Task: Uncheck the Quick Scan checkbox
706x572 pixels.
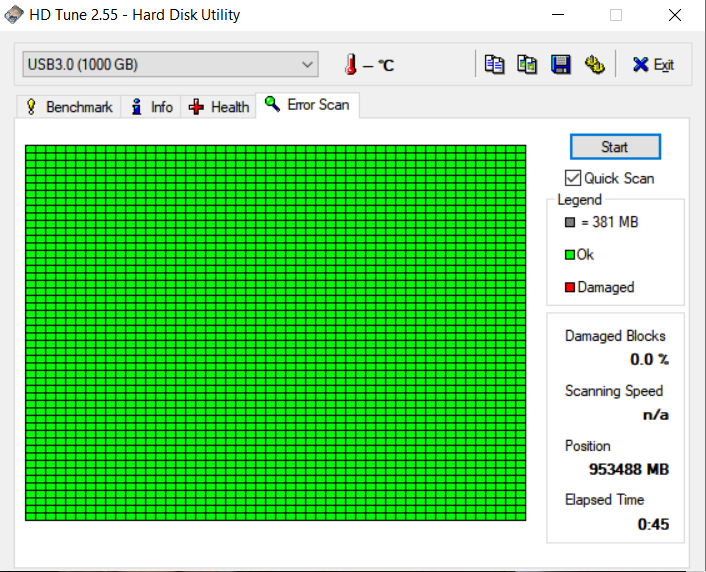Action: 572,178
